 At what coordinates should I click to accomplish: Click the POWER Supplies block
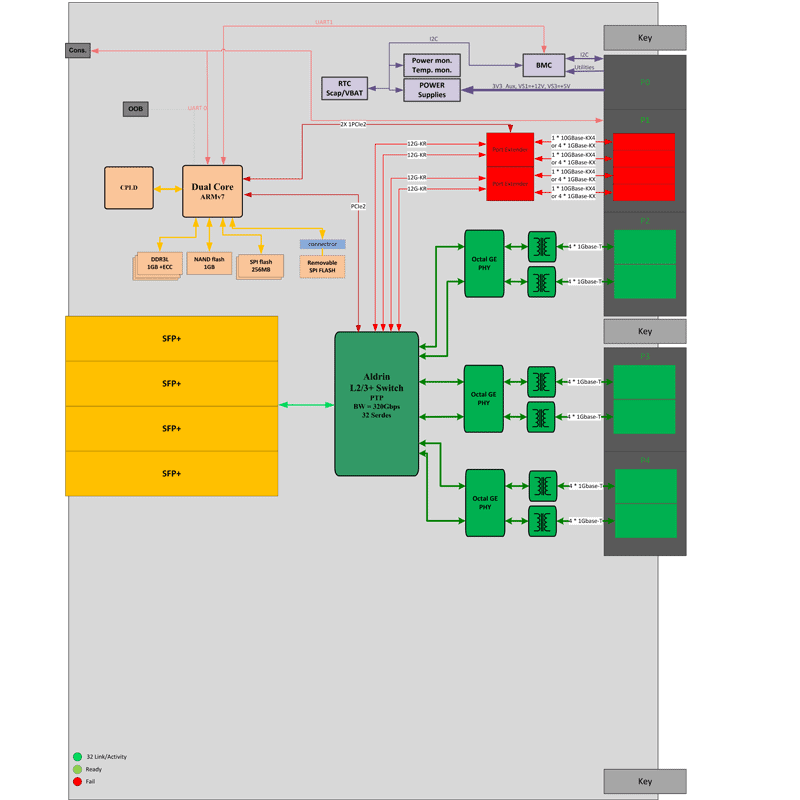click(x=431, y=90)
